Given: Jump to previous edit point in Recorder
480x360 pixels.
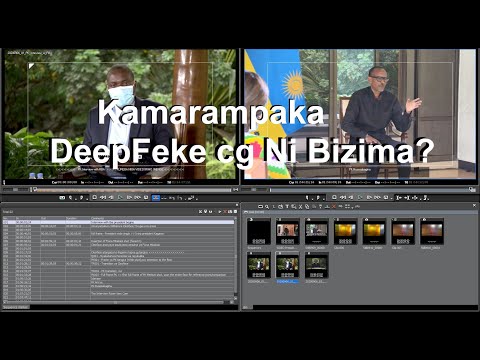Looking at the screenshot, I should [x=399, y=198].
